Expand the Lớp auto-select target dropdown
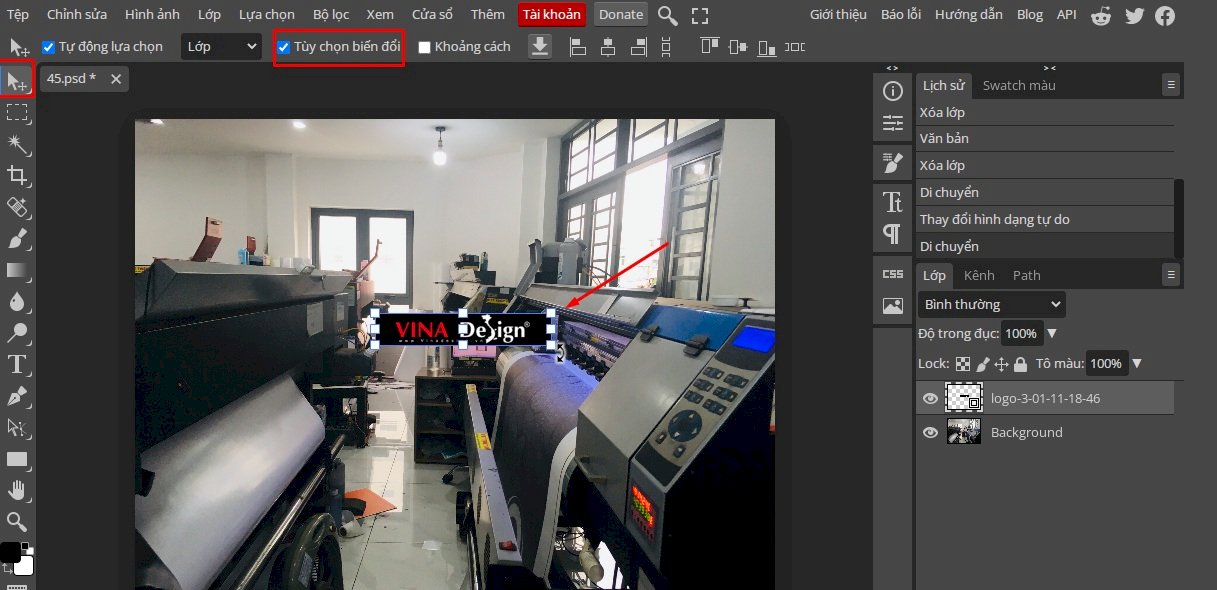The width and height of the screenshot is (1217, 590). click(221, 47)
